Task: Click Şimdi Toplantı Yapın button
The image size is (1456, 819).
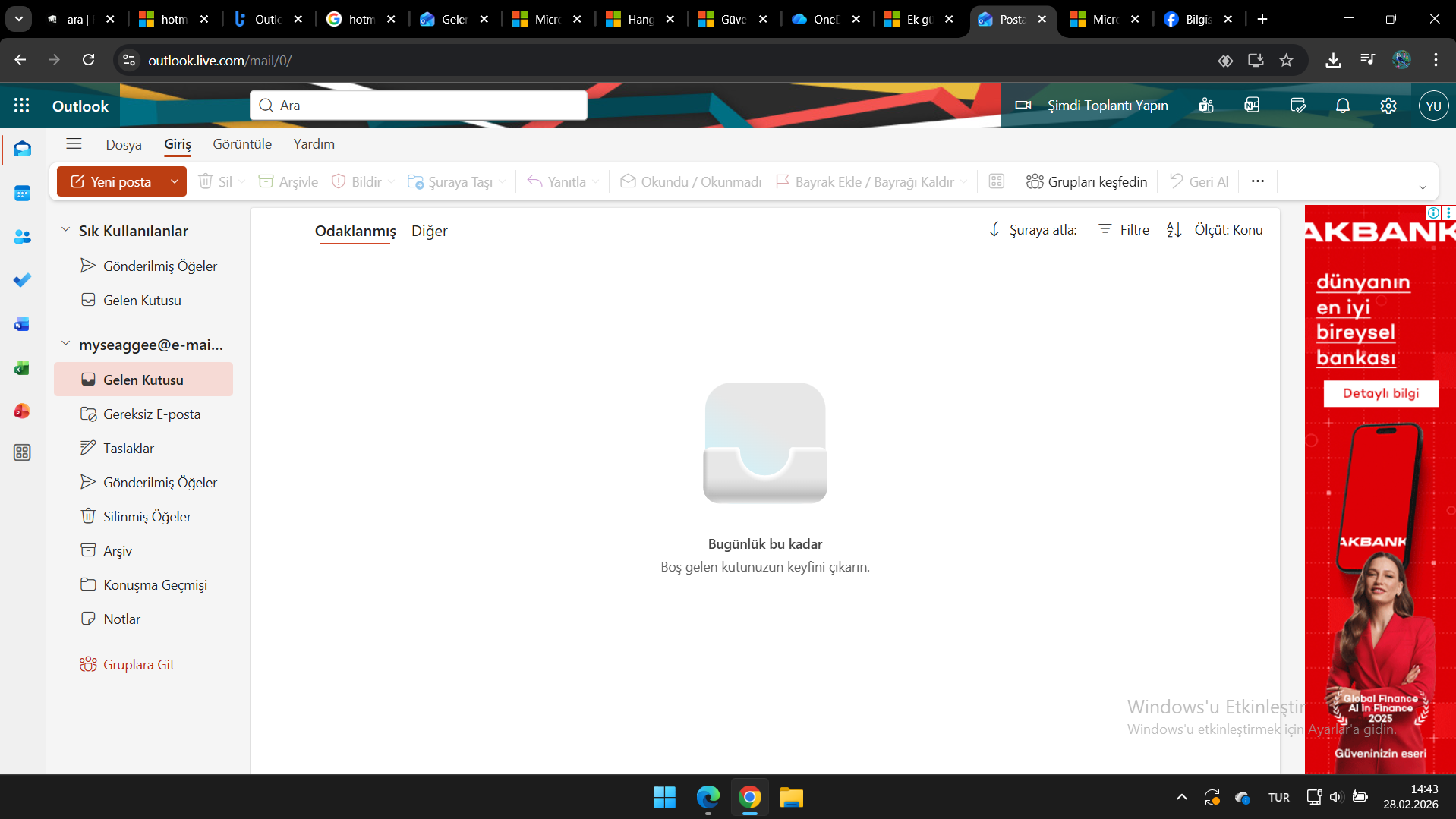Action: pyautogui.click(x=1092, y=106)
